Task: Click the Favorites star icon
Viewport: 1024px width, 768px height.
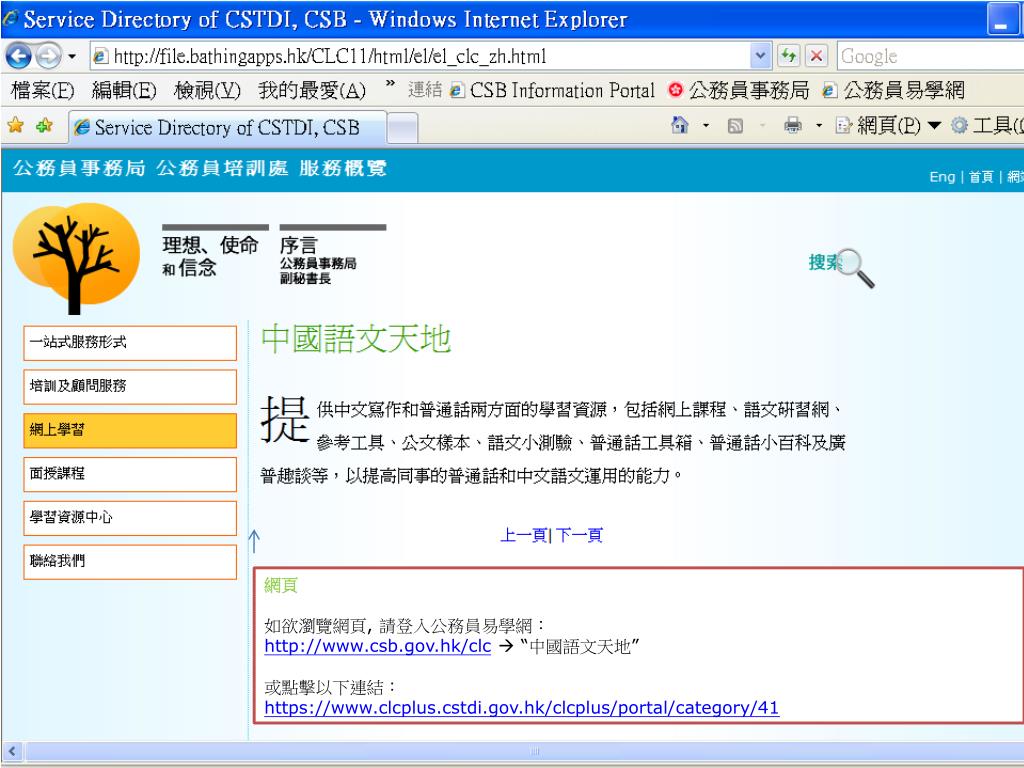Action: click(16, 125)
